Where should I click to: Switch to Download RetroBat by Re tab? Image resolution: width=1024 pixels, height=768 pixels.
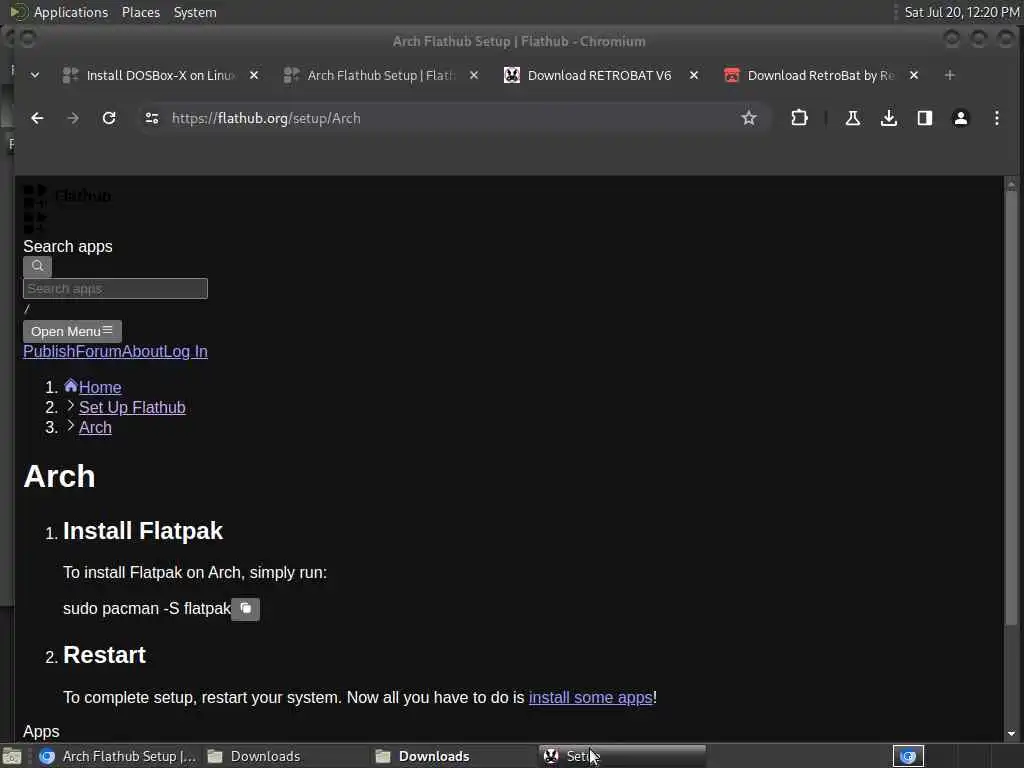click(x=820, y=75)
